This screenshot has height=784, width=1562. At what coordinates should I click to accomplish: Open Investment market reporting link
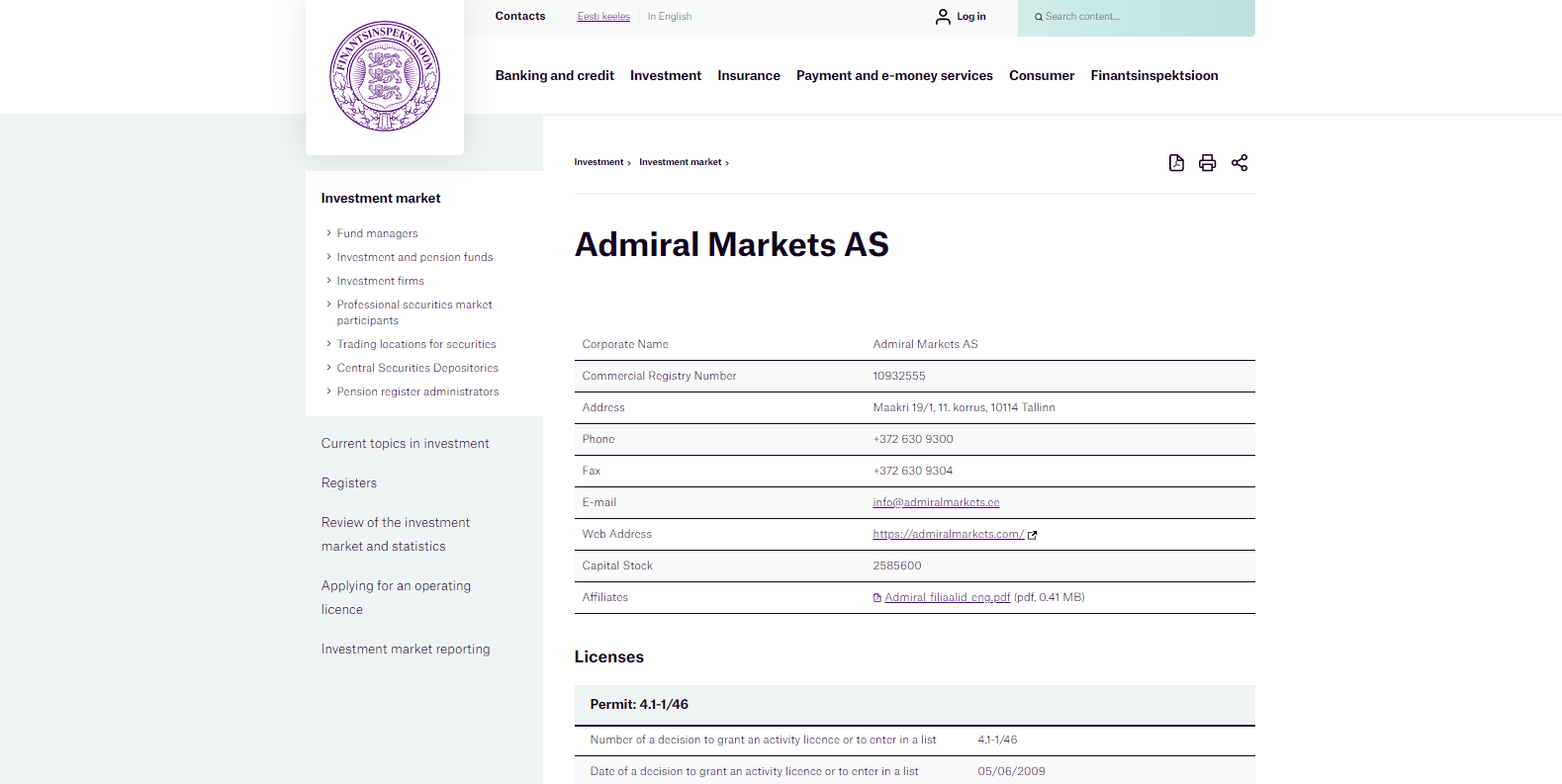(406, 650)
